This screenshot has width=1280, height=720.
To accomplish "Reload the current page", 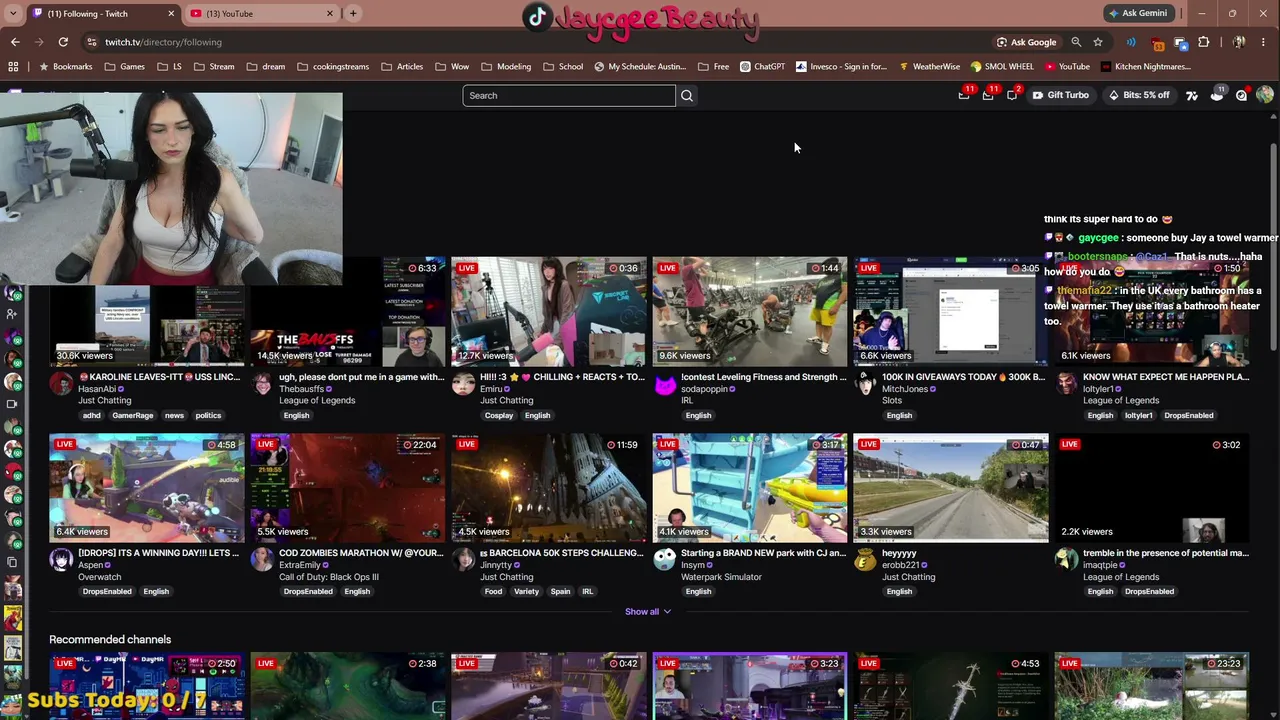I will point(63,42).
